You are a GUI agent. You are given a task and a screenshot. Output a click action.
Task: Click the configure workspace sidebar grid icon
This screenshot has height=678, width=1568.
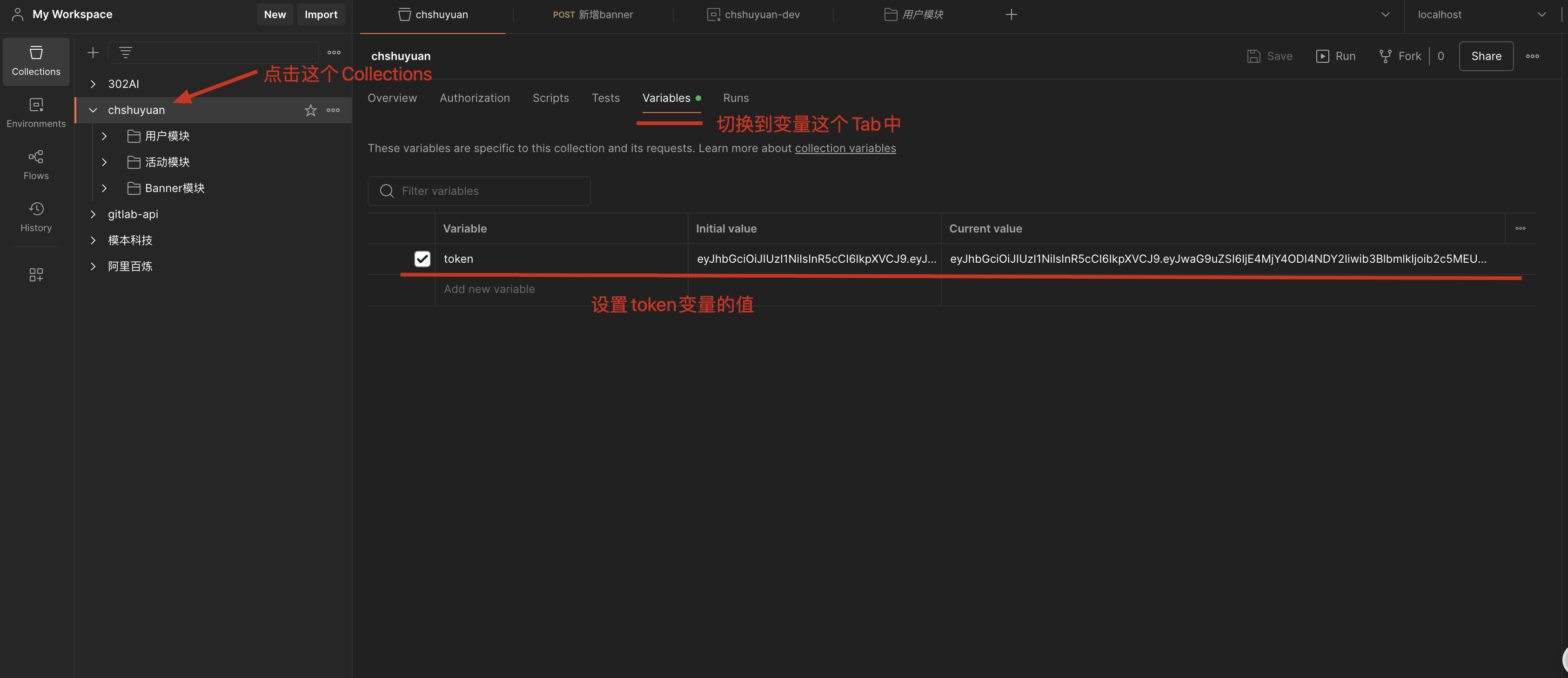click(36, 274)
